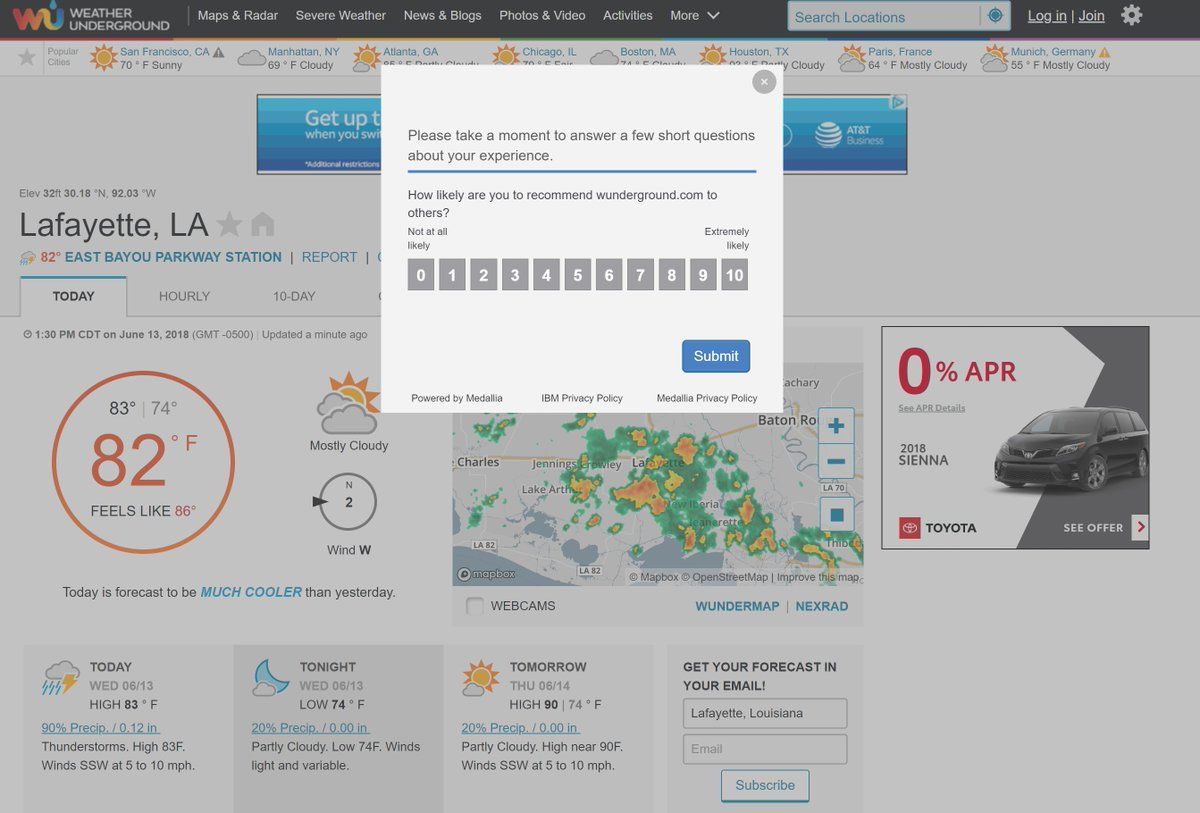
Task: Open the WunderMap link
Action: (737, 606)
